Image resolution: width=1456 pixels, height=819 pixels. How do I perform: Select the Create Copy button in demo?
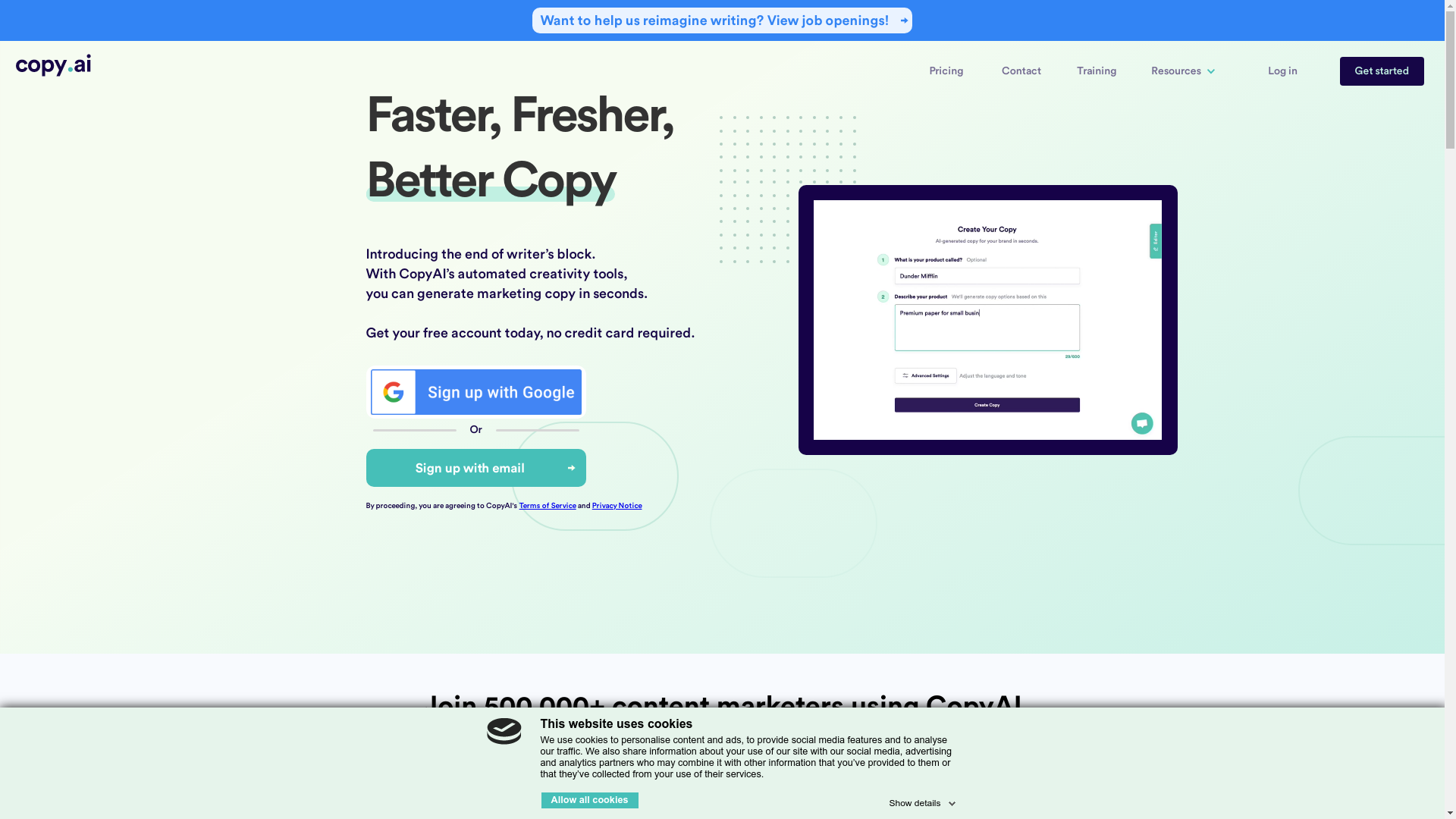pyautogui.click(x=987, y=405)
